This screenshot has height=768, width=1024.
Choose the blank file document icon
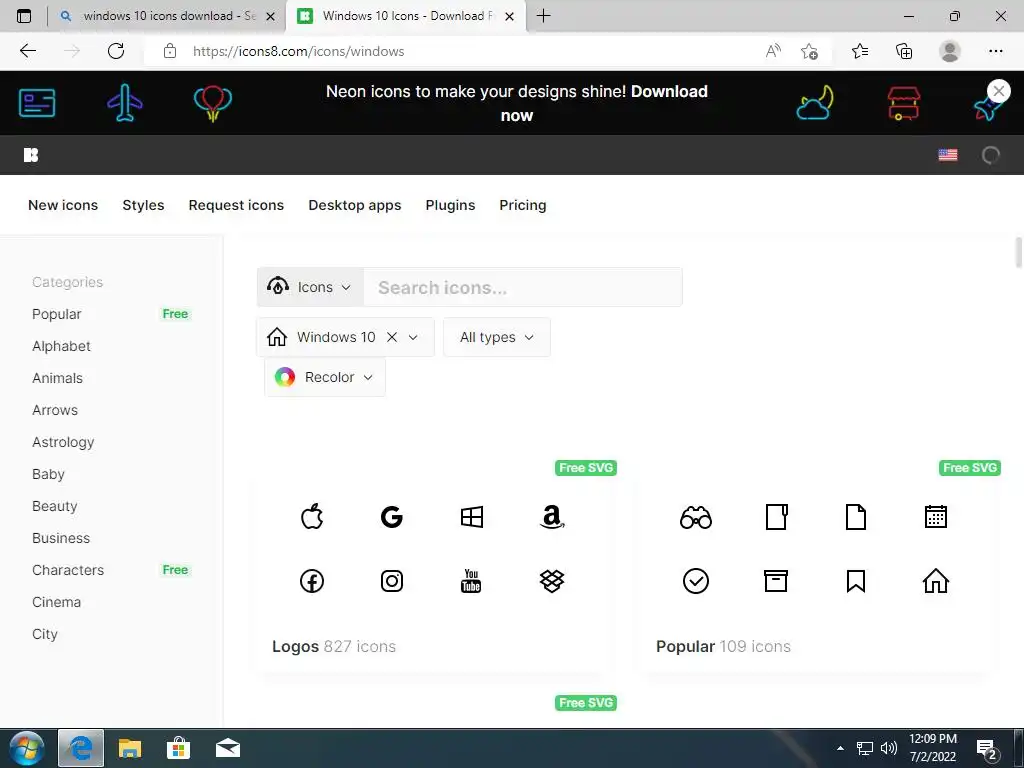[856, 517]
